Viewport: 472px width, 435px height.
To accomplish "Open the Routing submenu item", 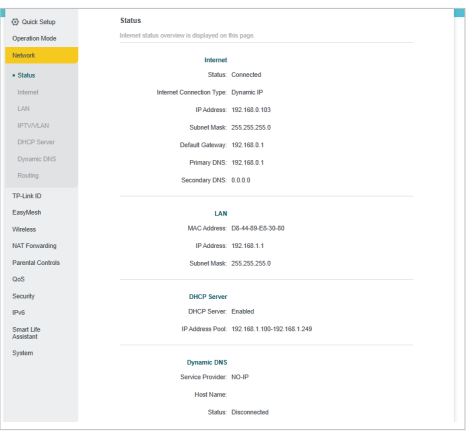I will pyautogui.click(x=28, y=175).
